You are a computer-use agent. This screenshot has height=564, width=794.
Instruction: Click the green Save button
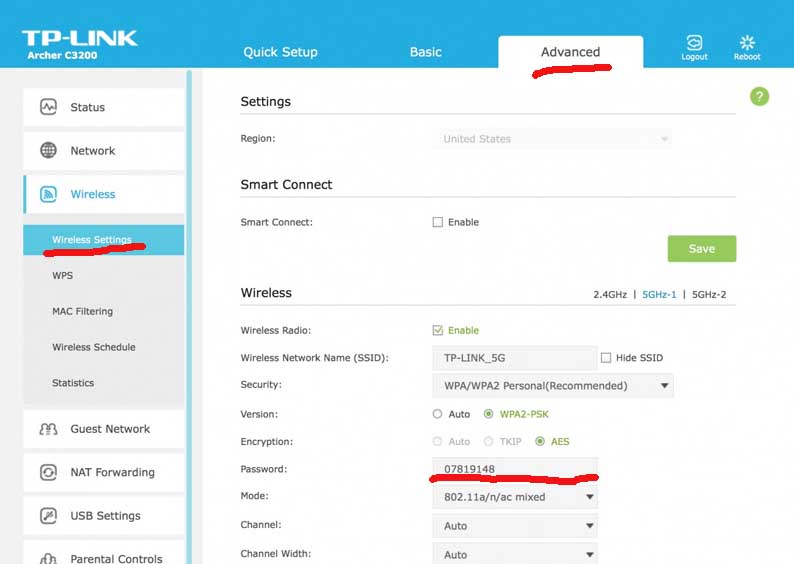click(702, 249)
